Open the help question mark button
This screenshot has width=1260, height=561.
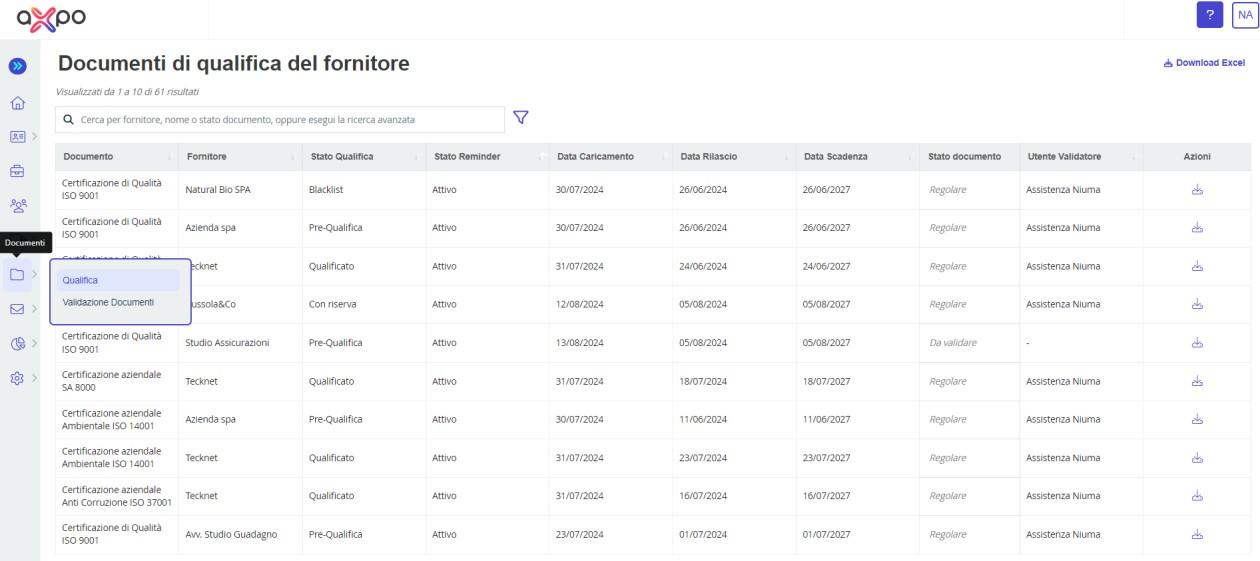[1210, 15]
